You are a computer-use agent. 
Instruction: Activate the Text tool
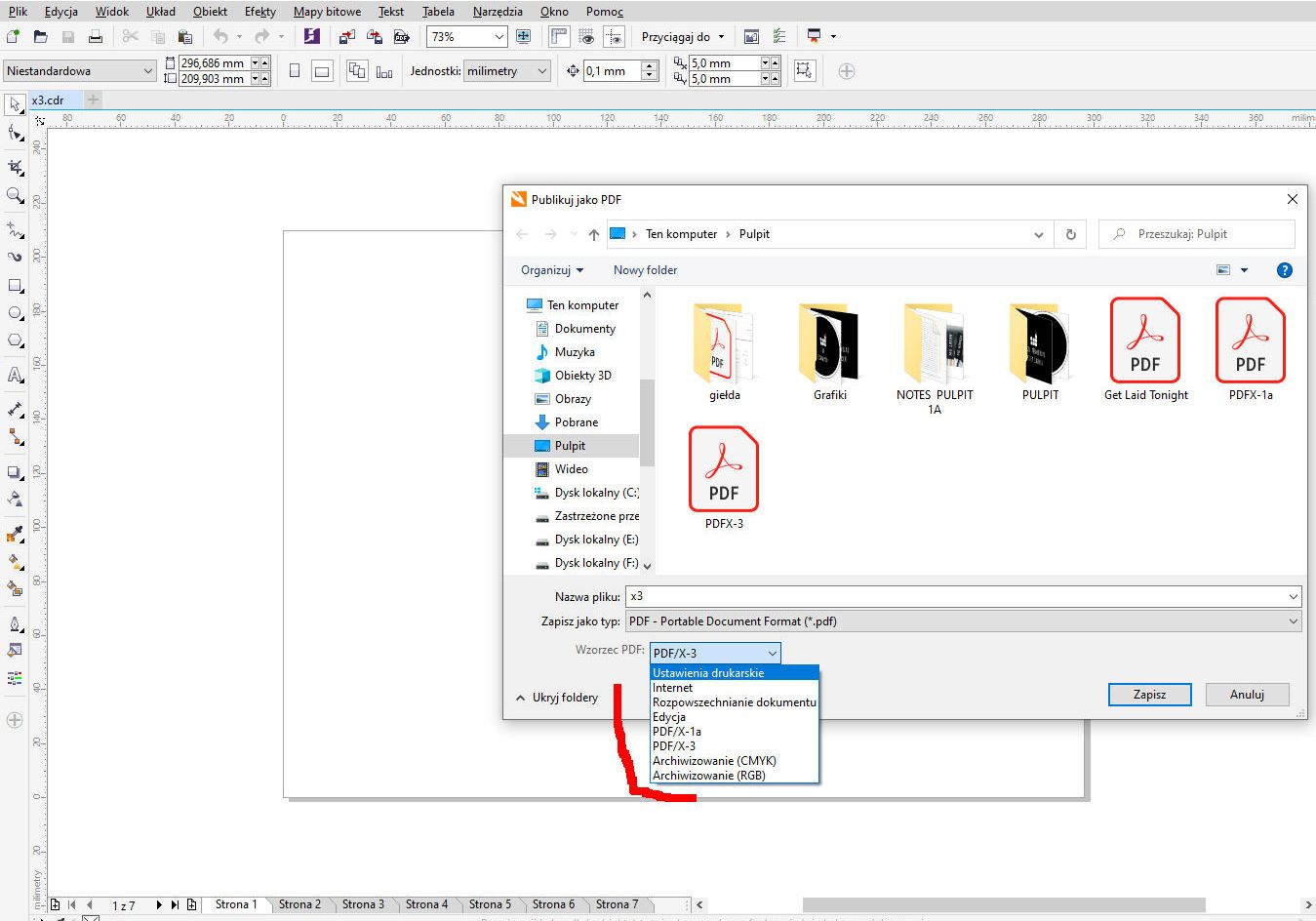point(15,376)
